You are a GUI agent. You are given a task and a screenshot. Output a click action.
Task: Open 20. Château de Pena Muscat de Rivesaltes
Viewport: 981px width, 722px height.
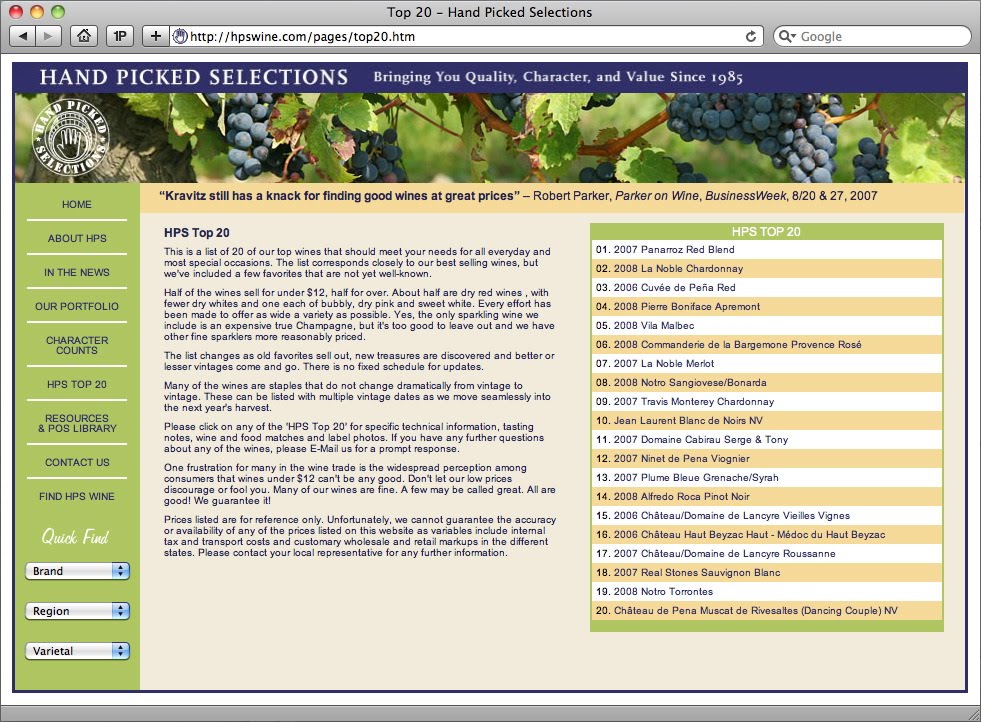tap(766, 611)
